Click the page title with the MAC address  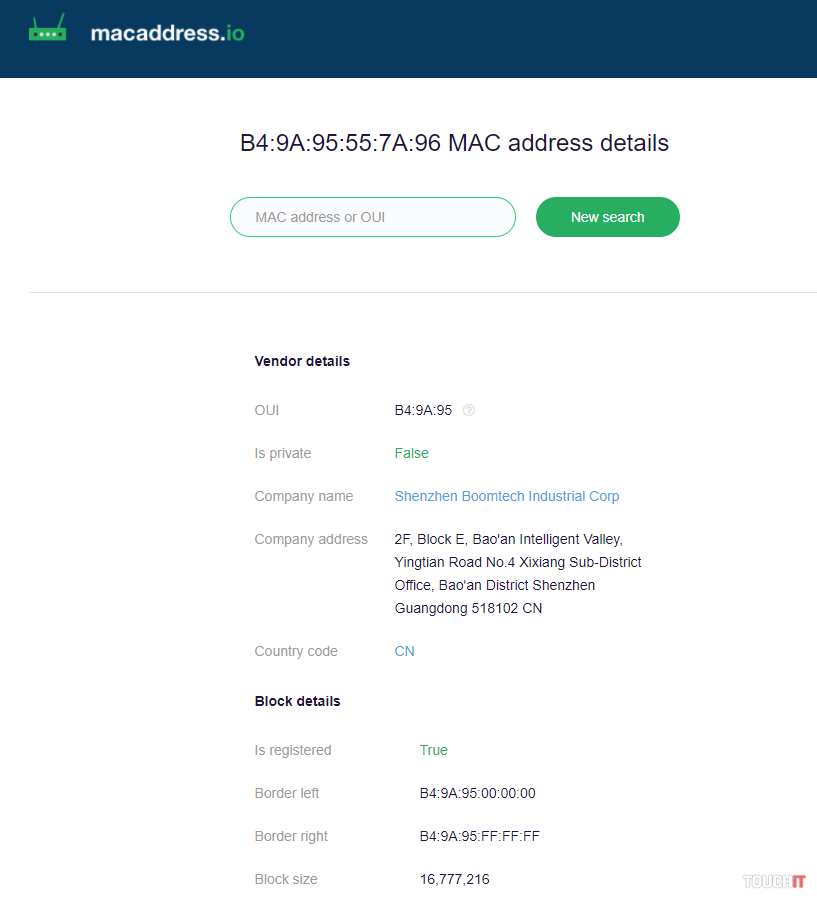[454, 142]
